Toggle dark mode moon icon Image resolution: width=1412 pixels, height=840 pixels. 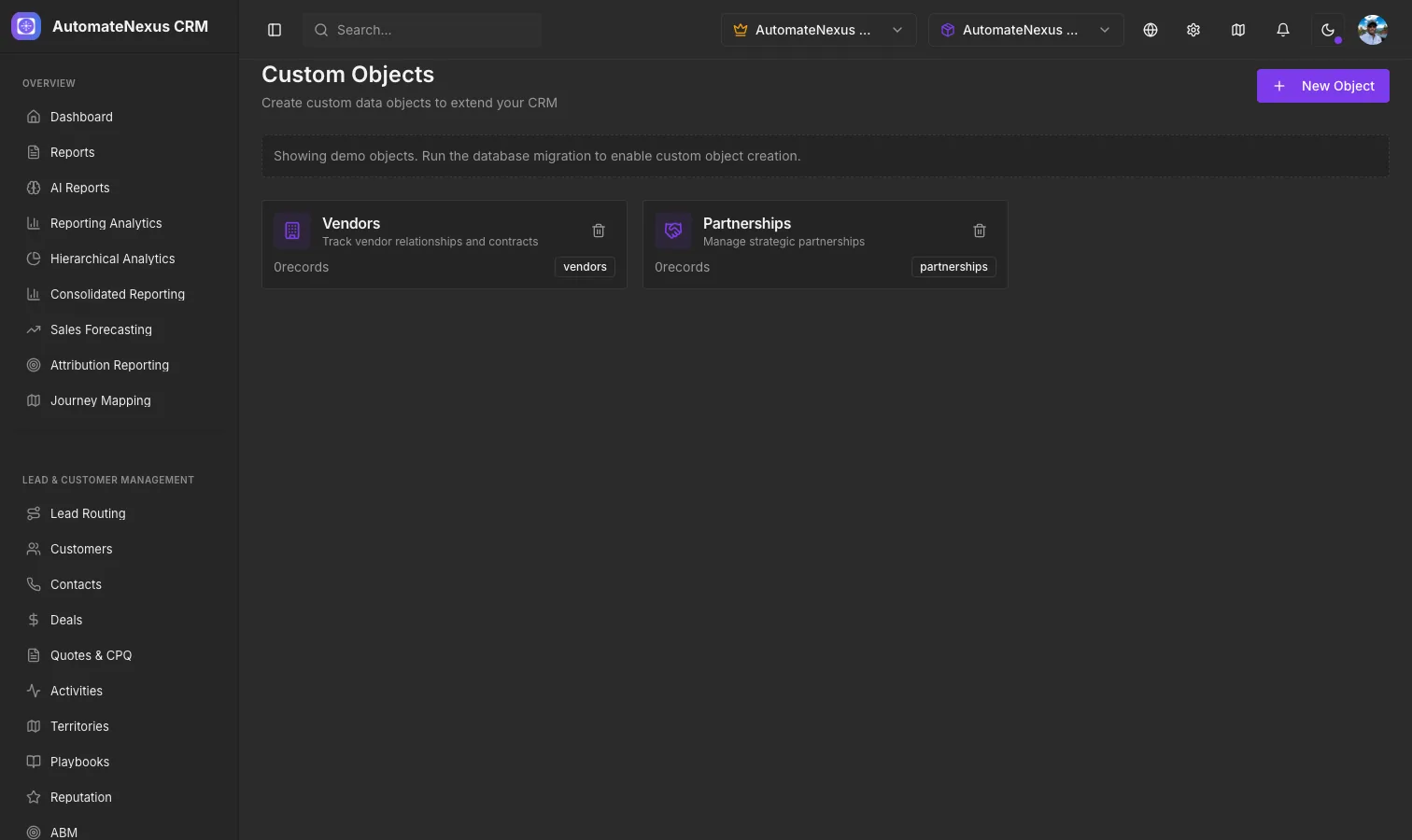point(1328,30)
